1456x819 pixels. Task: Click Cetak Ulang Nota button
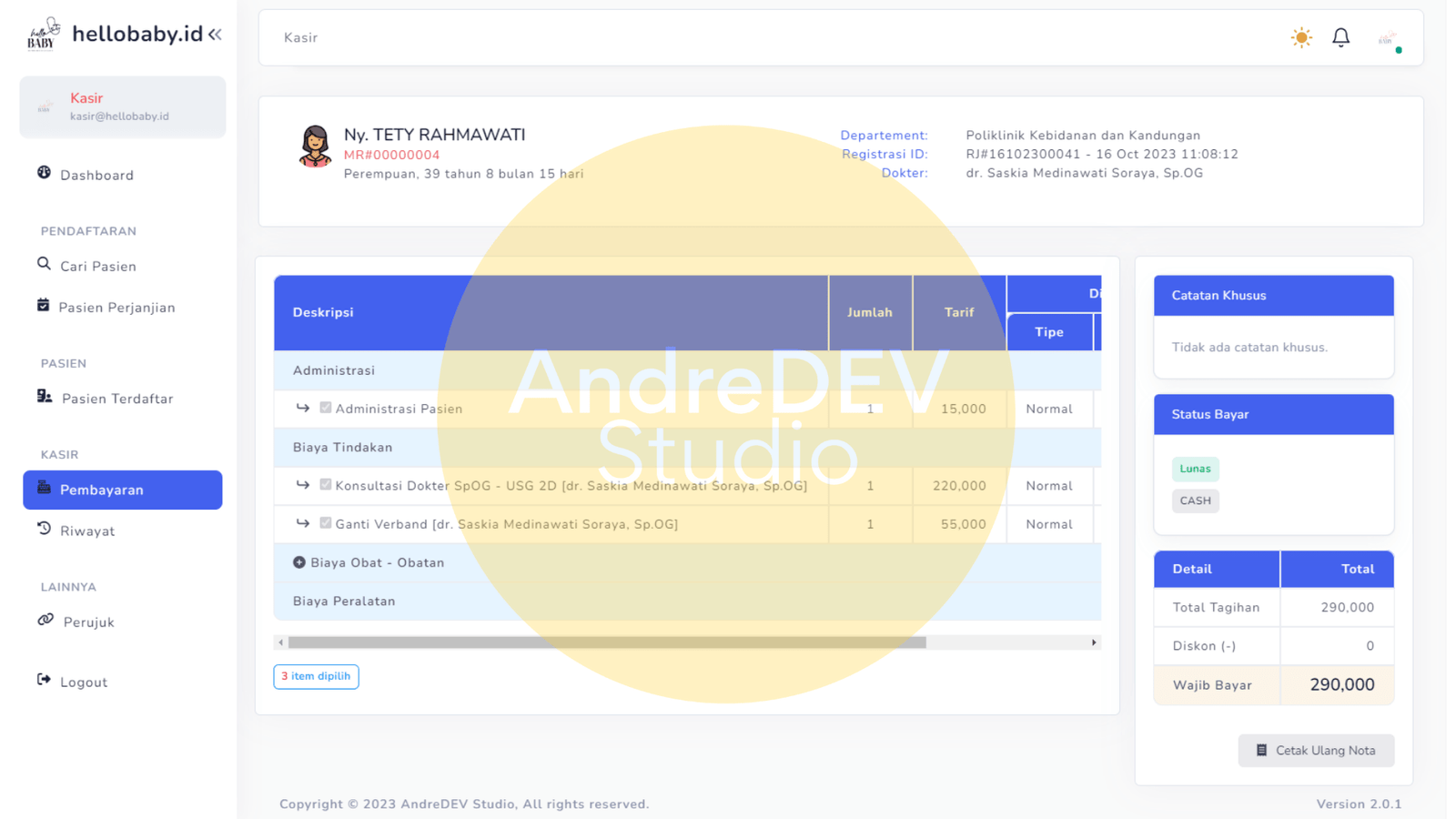[1315, 751]
